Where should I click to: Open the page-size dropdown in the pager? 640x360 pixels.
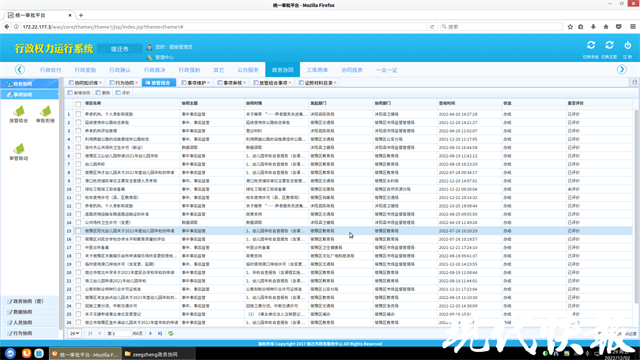[74, 333]
